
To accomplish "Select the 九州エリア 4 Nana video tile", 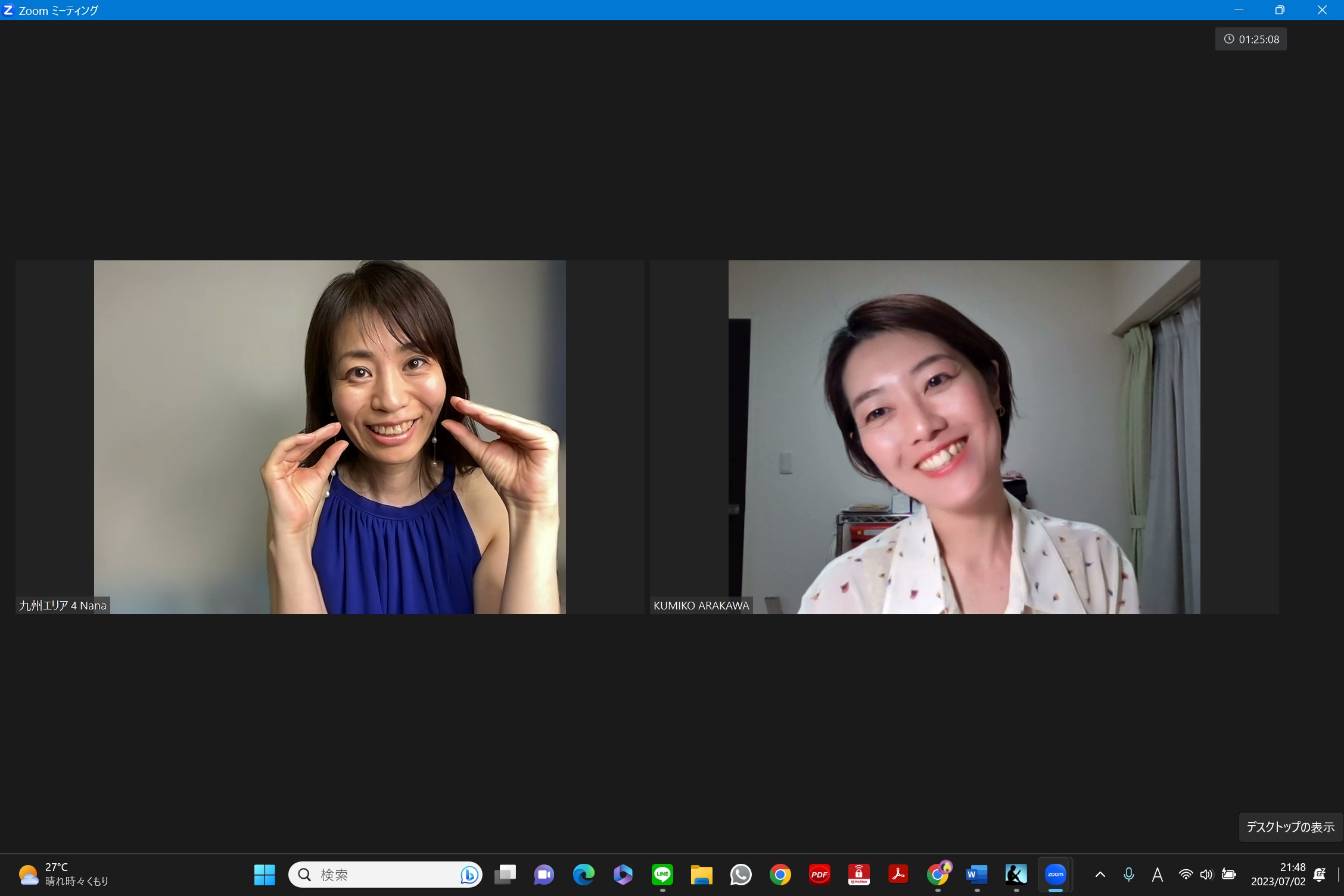I will pos(329,437).
